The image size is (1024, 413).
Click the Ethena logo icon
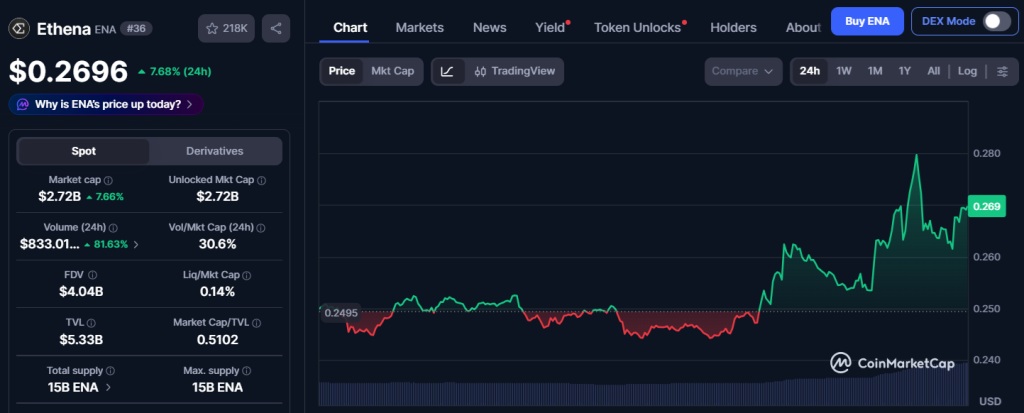20,29
